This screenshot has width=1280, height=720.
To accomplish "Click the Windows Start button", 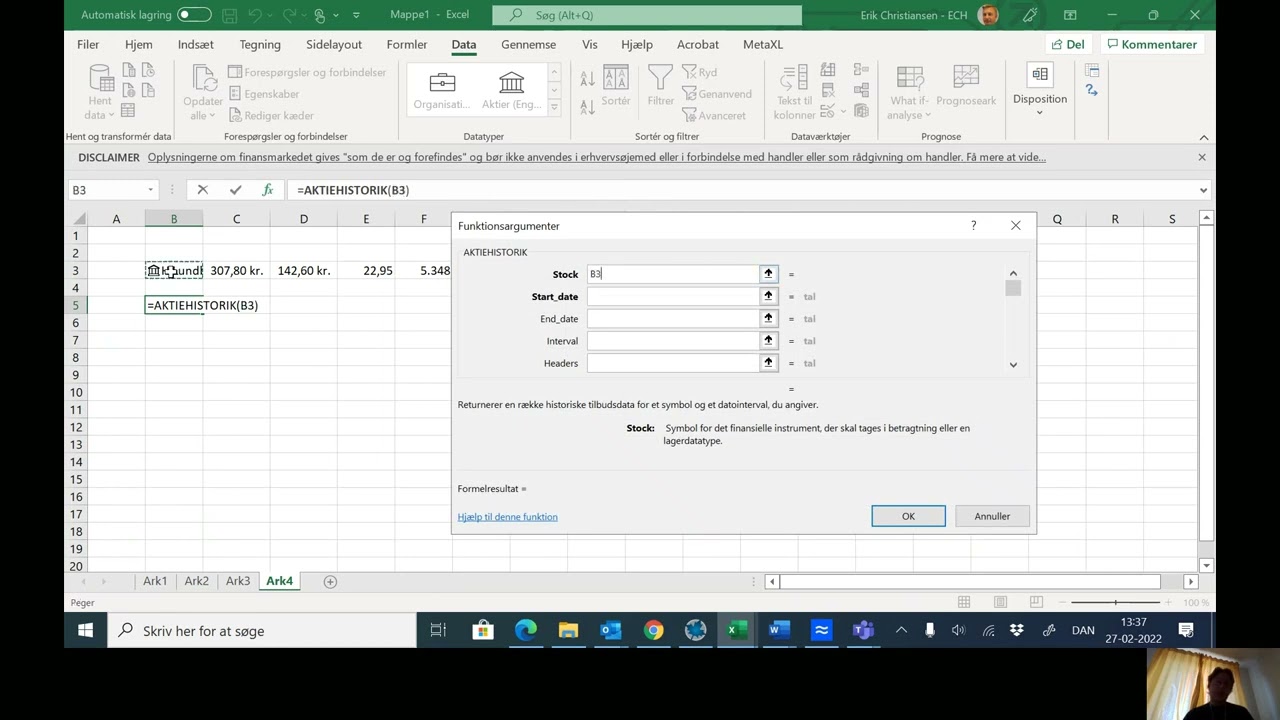I will tap(86, 630).
